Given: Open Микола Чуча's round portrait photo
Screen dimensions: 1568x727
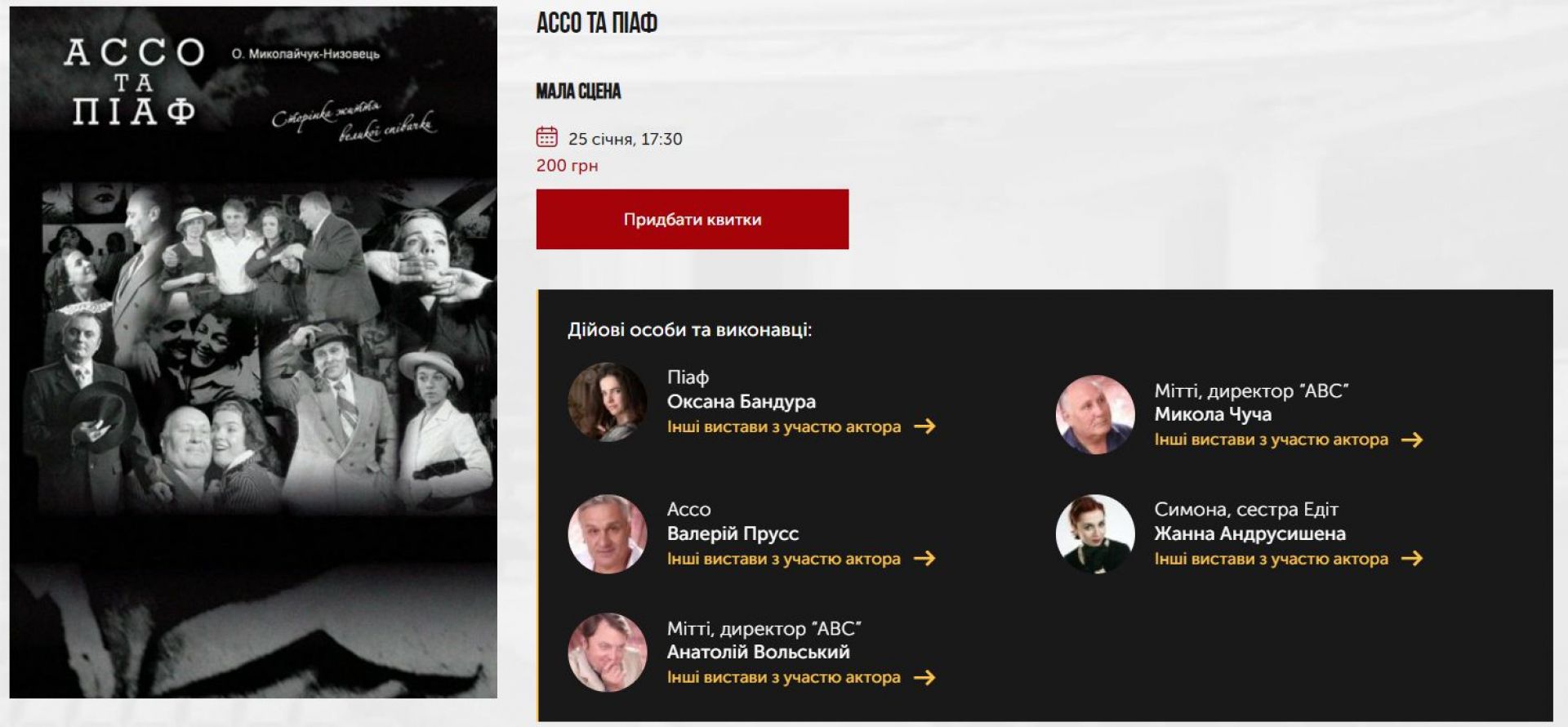Looking at the screenshot, I should pyautogui.click(x=1095, y=414).
